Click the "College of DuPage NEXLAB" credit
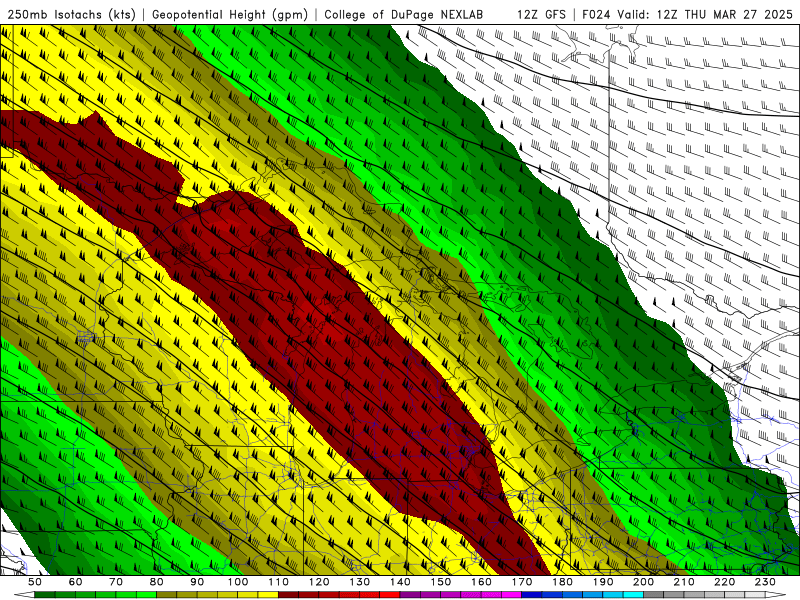The image size is (800, 600). 404,14
